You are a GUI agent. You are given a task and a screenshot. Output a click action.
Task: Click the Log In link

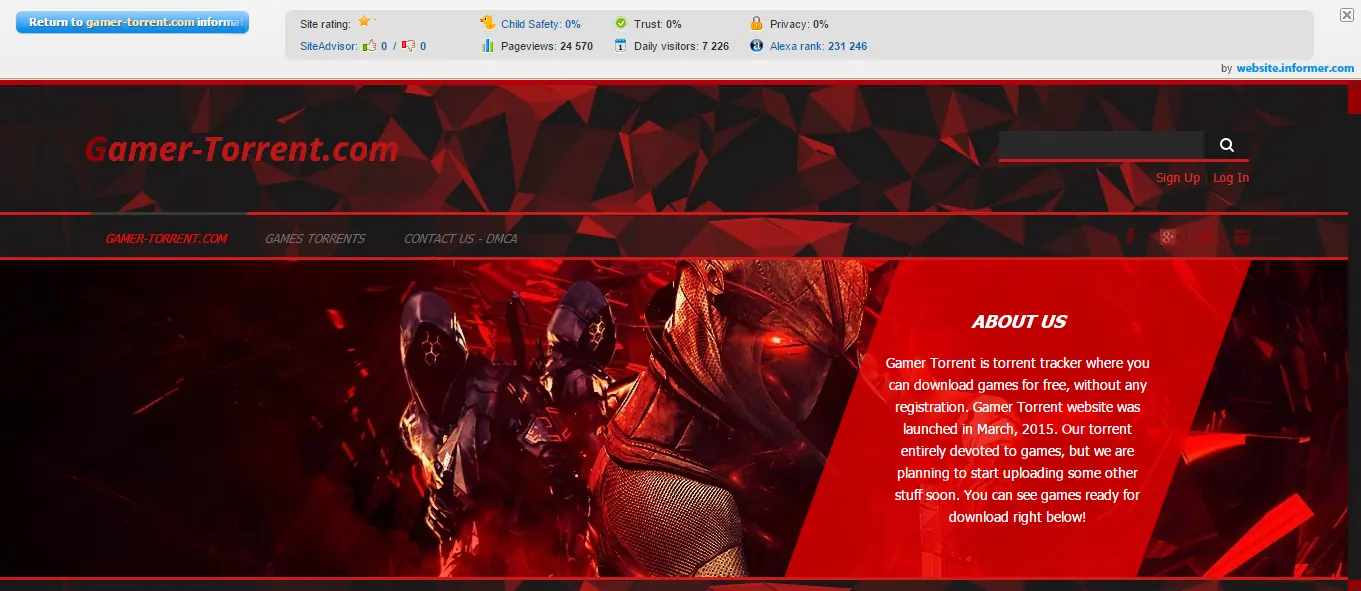pyautogui.click(x=1231, y=178)
